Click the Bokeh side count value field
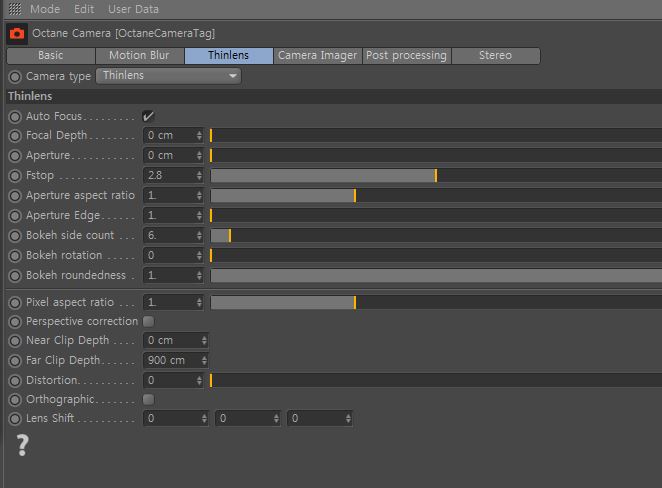 tap(174, 235)
